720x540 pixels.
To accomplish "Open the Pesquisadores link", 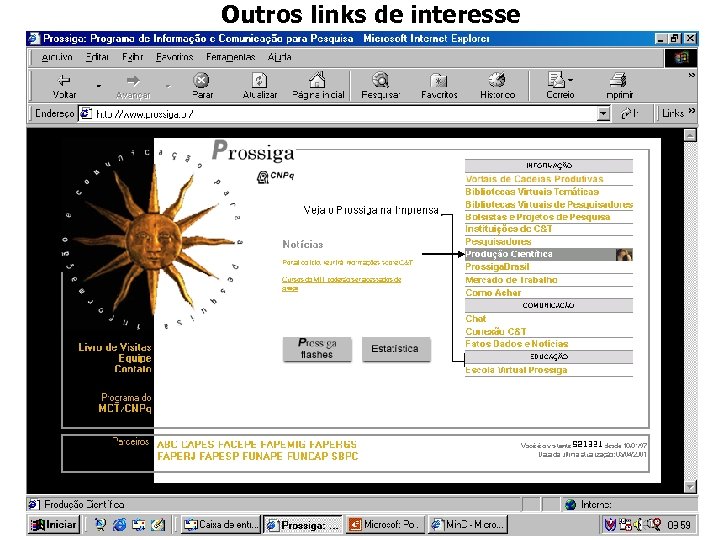I will pos(498,242).
